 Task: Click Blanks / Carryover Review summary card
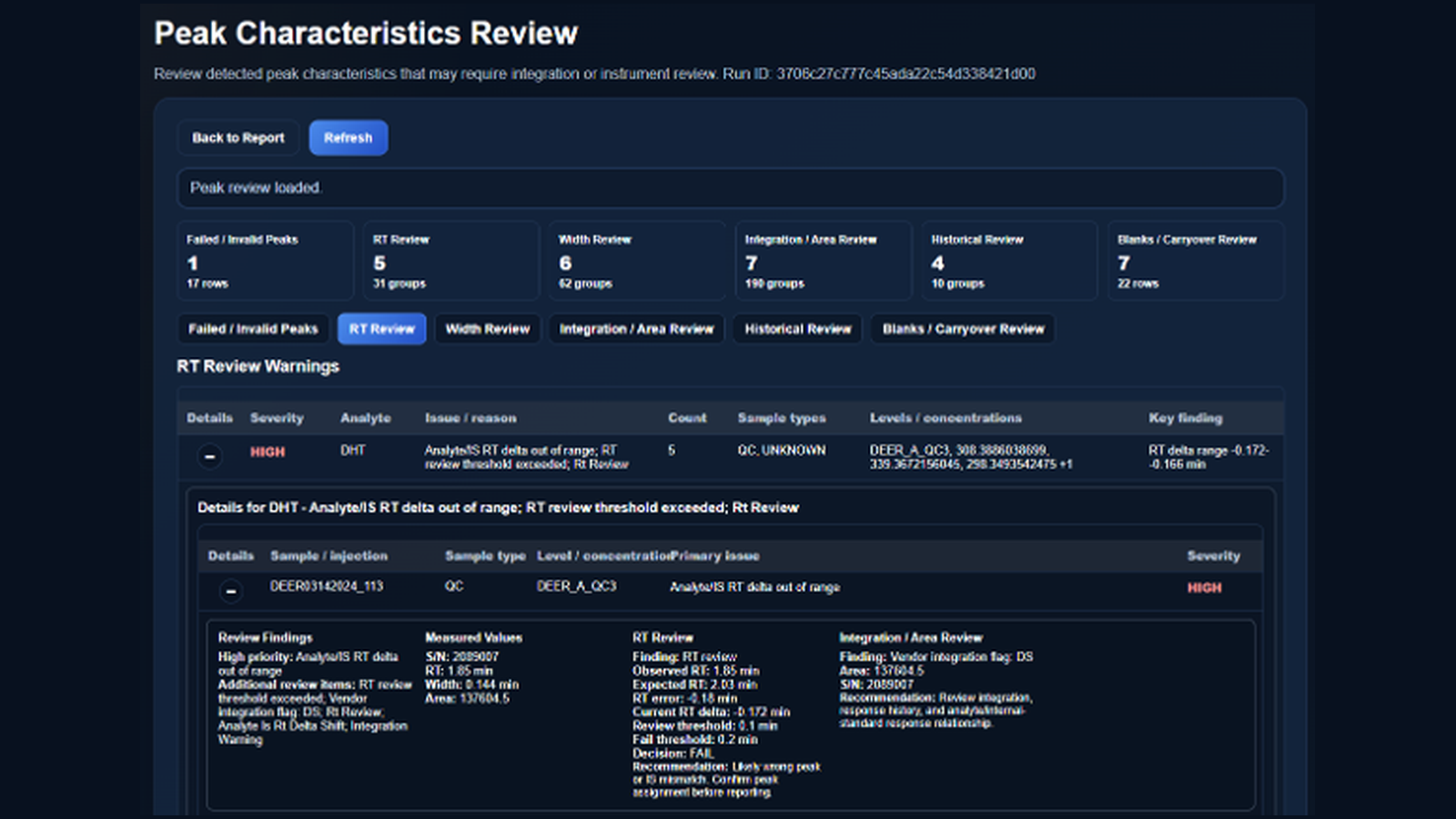[1196, 260]
